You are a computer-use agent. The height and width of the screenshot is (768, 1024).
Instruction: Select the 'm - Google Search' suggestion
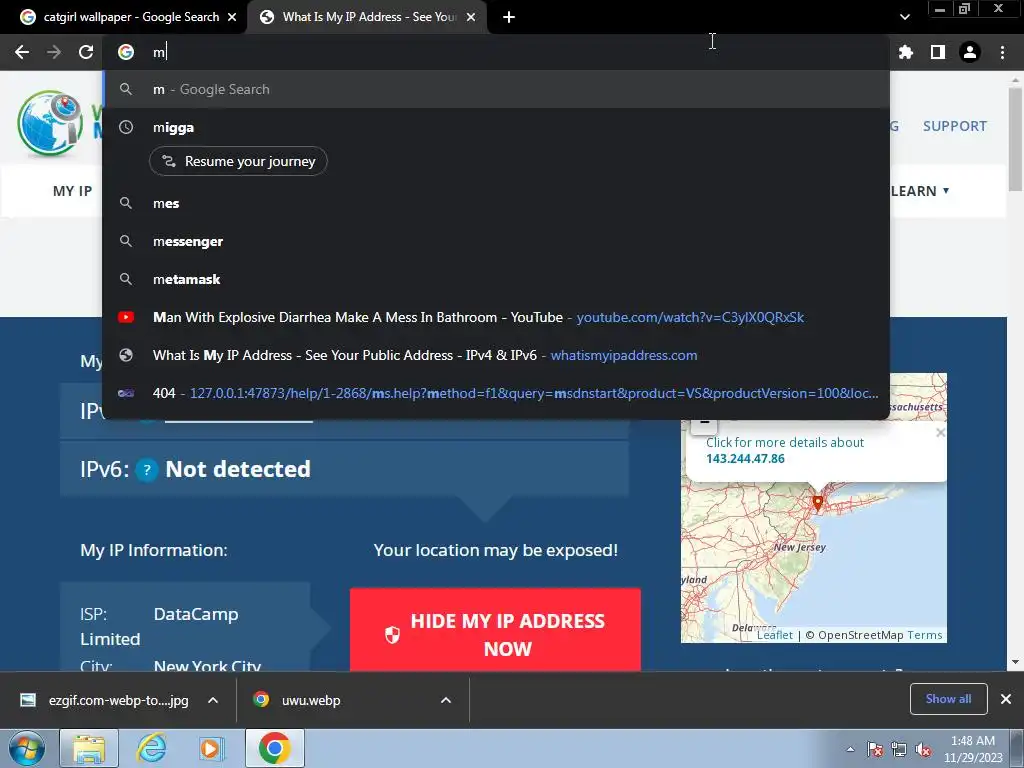(496, 89)
